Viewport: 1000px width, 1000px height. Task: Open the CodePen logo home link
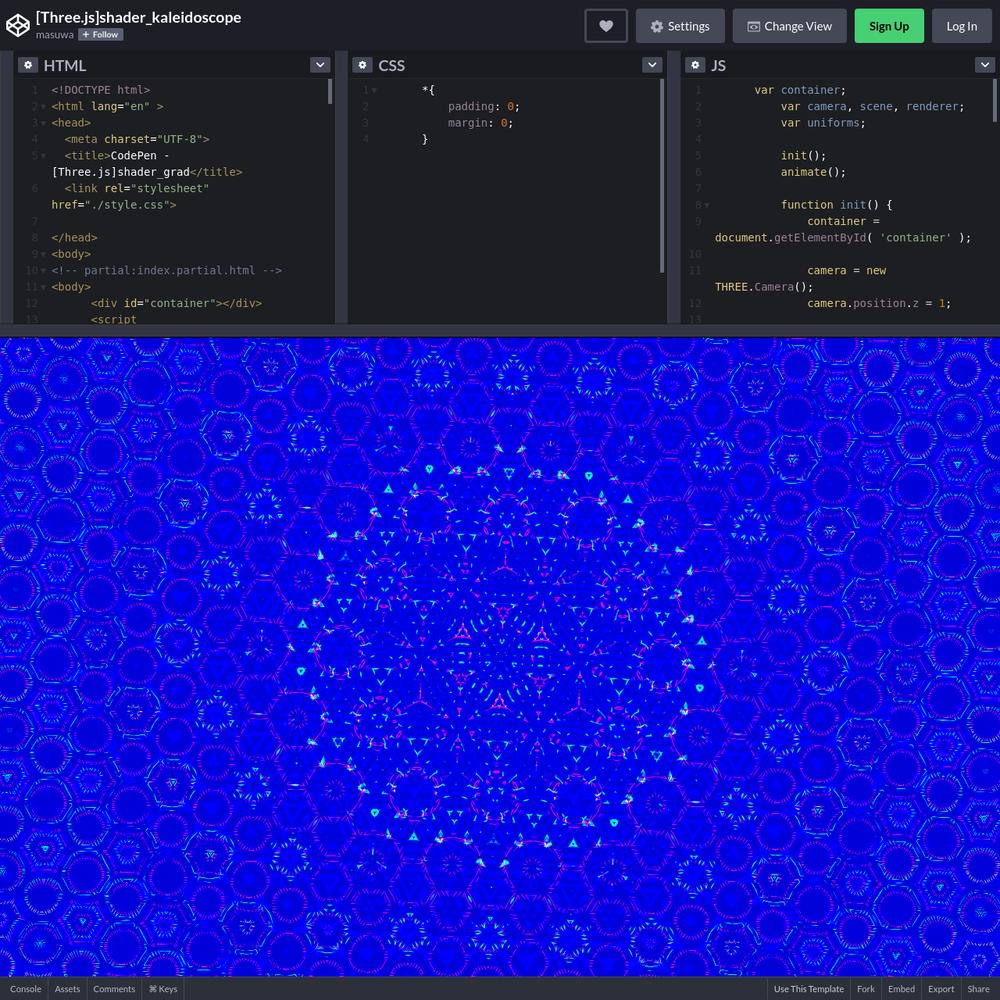18,26
